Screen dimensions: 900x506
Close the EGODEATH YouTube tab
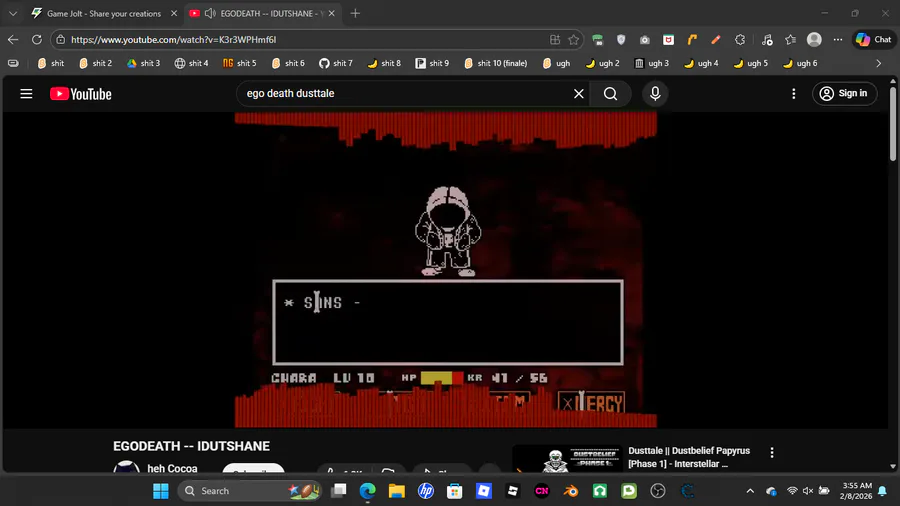pyautogui.click(x=332, y=13)
